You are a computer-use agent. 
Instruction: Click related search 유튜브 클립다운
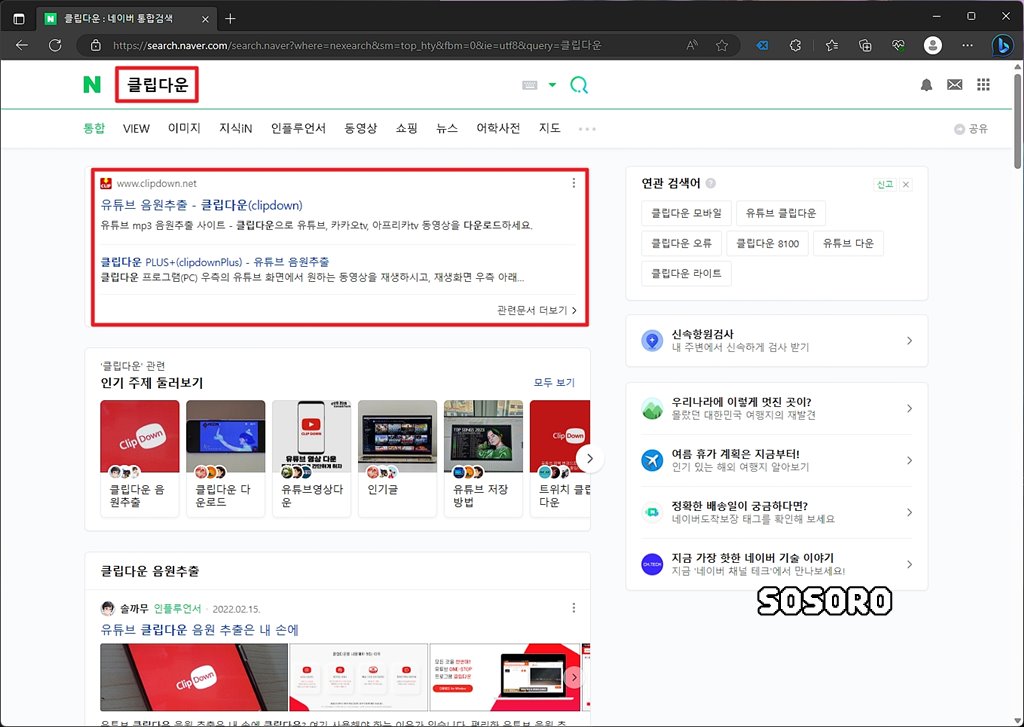[780, 213]
